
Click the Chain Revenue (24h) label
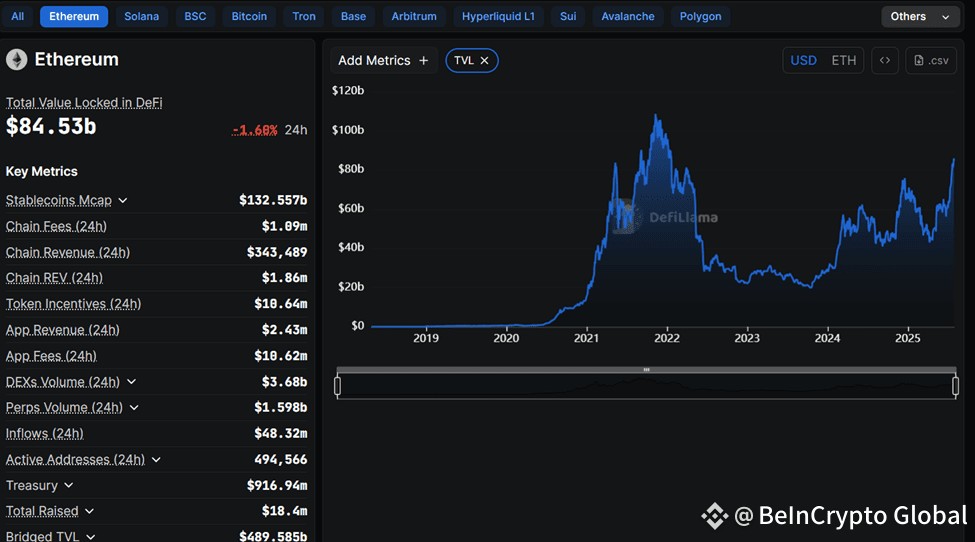(x=68, y=252)
